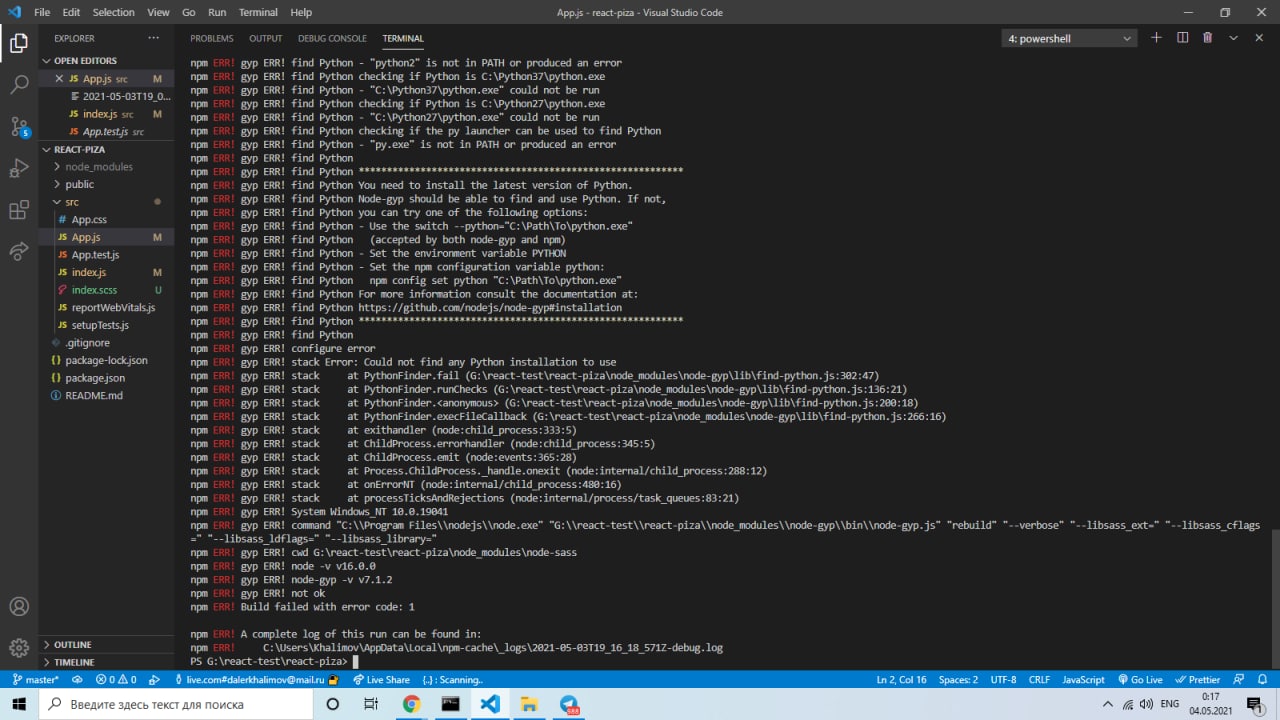Click the Prettier status bar item
Screen dimensions: 1280x720
[x=1197, y=679]
